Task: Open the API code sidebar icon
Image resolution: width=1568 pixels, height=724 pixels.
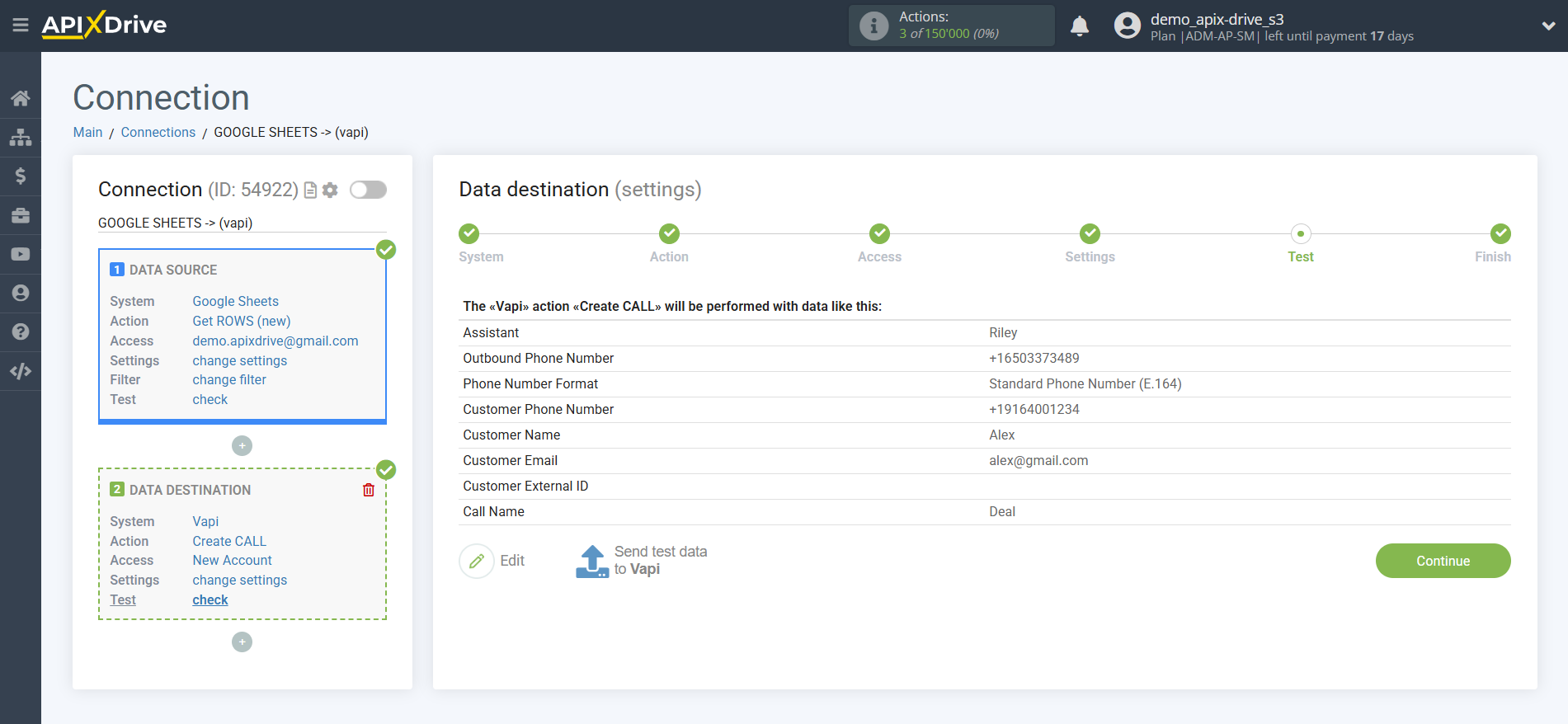Action: (21, 371)
